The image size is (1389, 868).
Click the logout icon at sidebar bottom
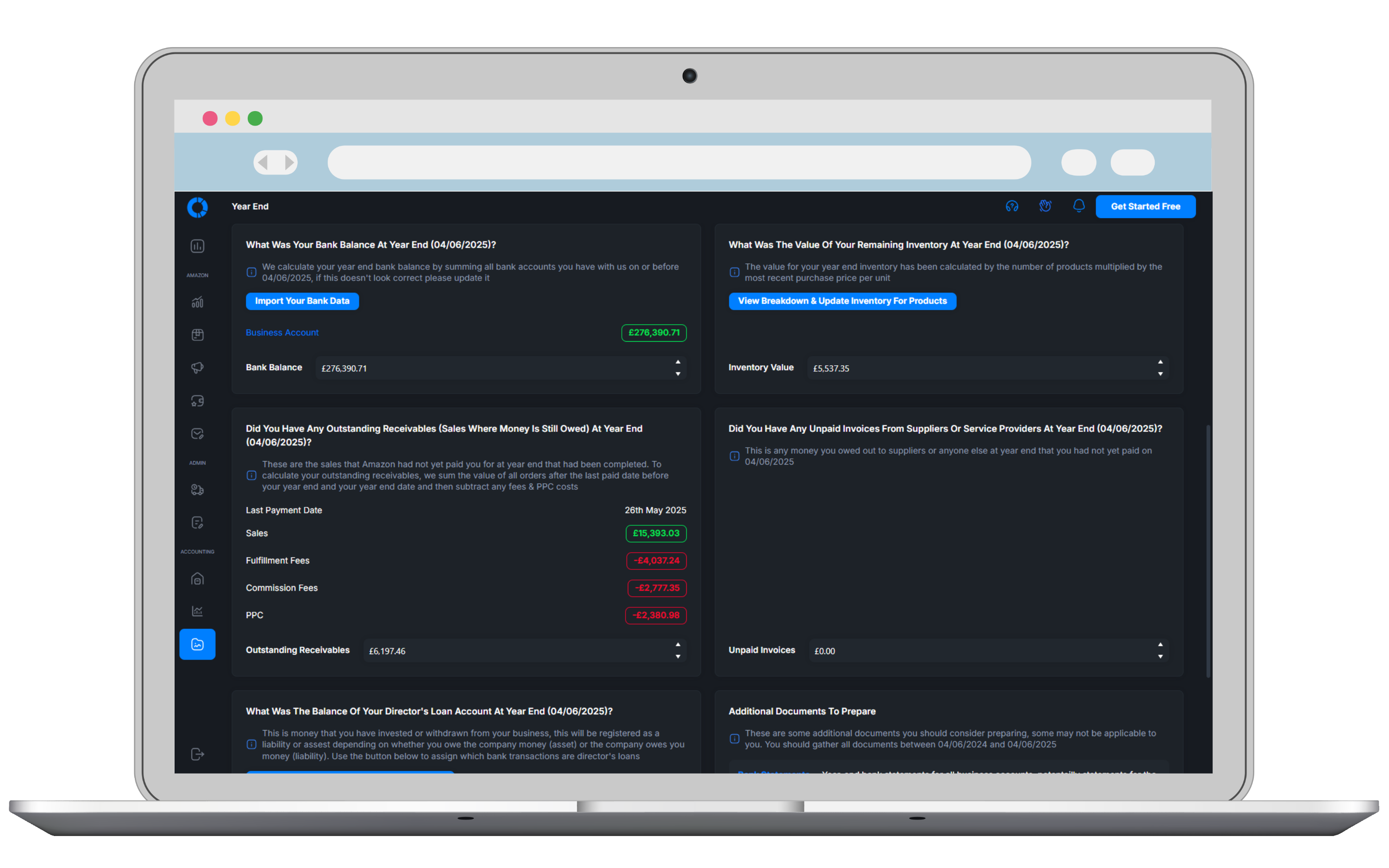tap(197, 754)
